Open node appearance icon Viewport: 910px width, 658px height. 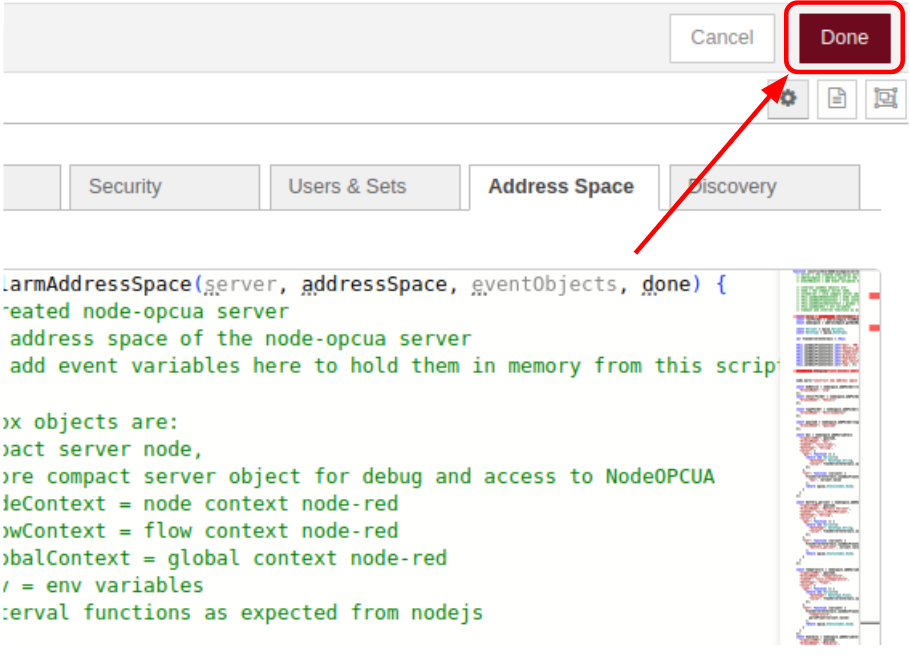pyautogui.click(x=885, y=99)
